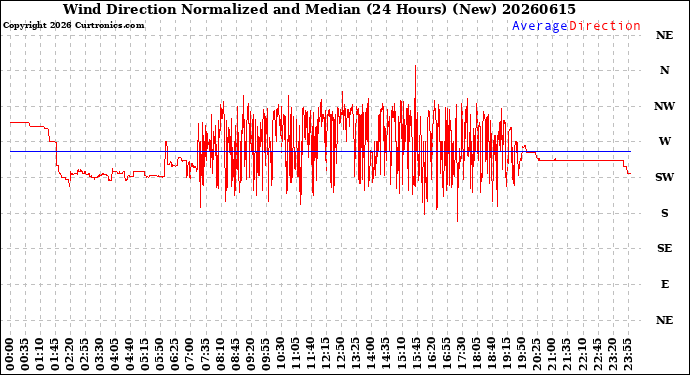Click the 16:55 time axis label

[446, 355]
